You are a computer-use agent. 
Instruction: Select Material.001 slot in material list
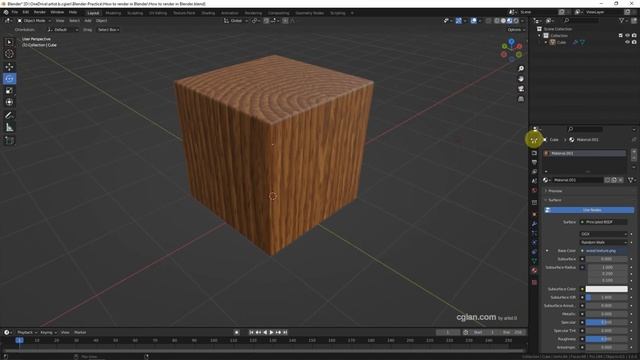[x=584, y=153]
